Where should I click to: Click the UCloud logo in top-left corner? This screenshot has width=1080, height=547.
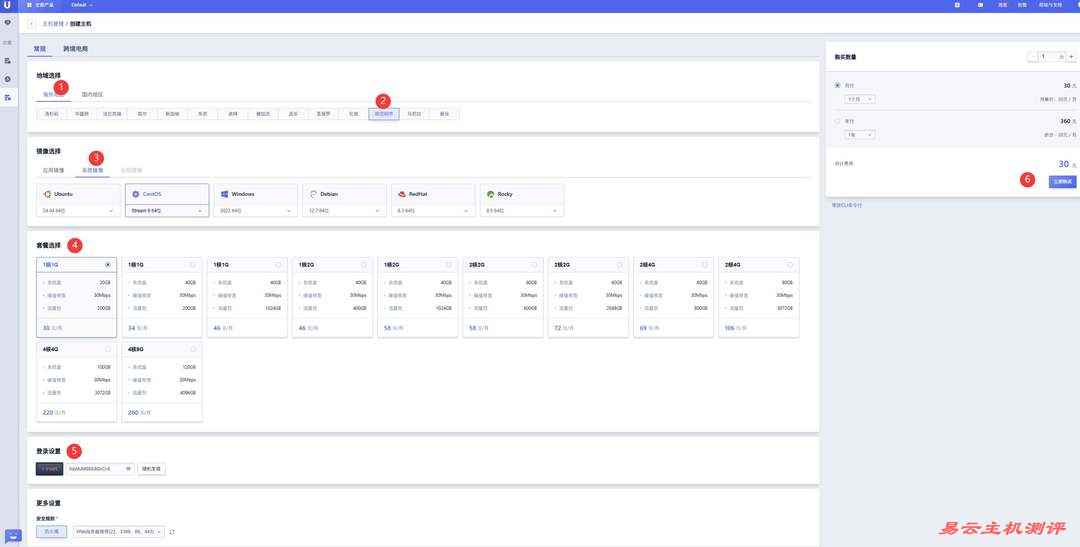coord(7,5)
